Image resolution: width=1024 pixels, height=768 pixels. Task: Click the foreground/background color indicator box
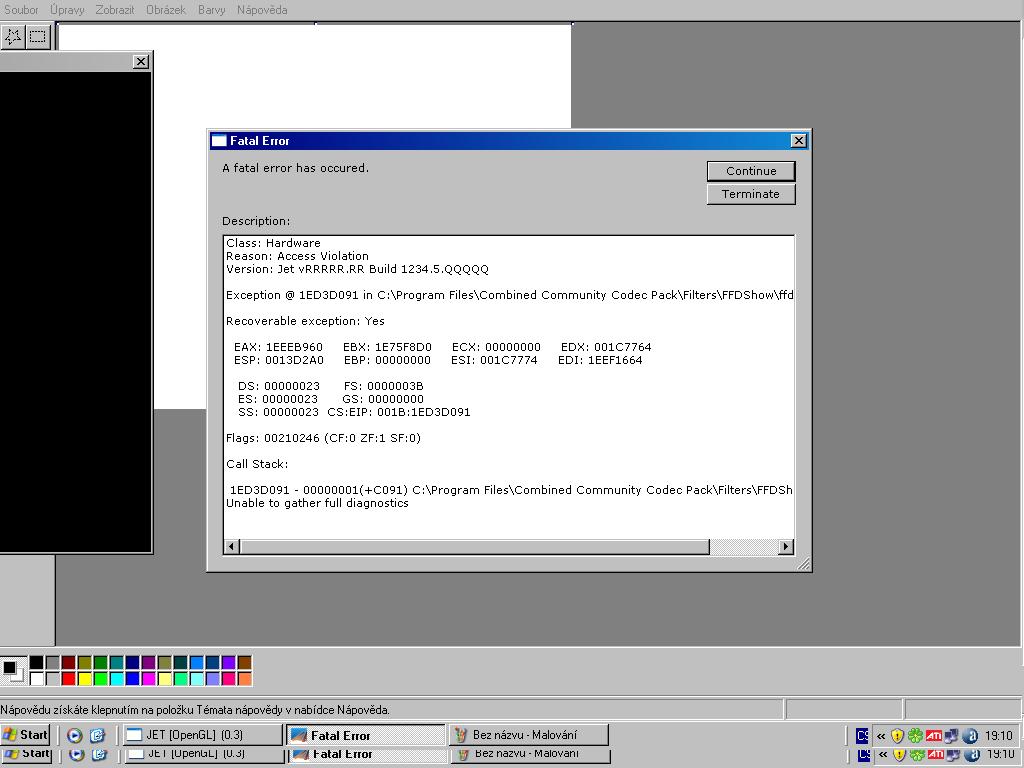pos(13,671)
